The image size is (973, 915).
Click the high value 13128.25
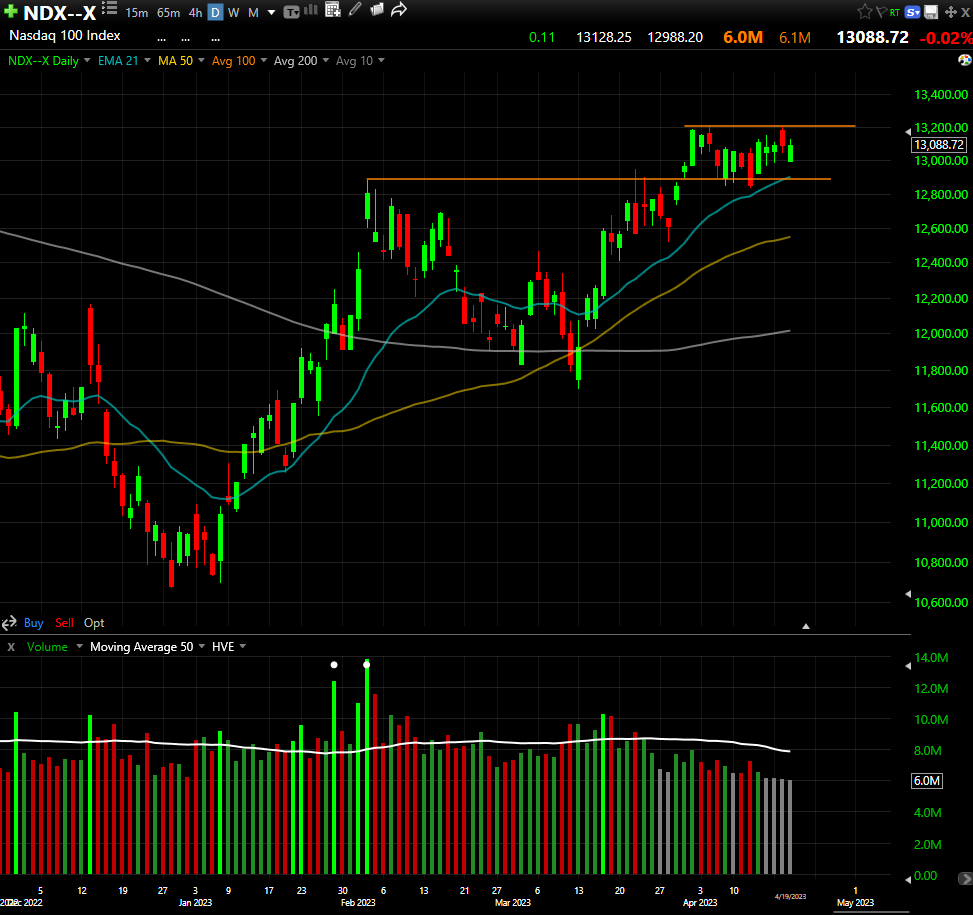[604, 37]
